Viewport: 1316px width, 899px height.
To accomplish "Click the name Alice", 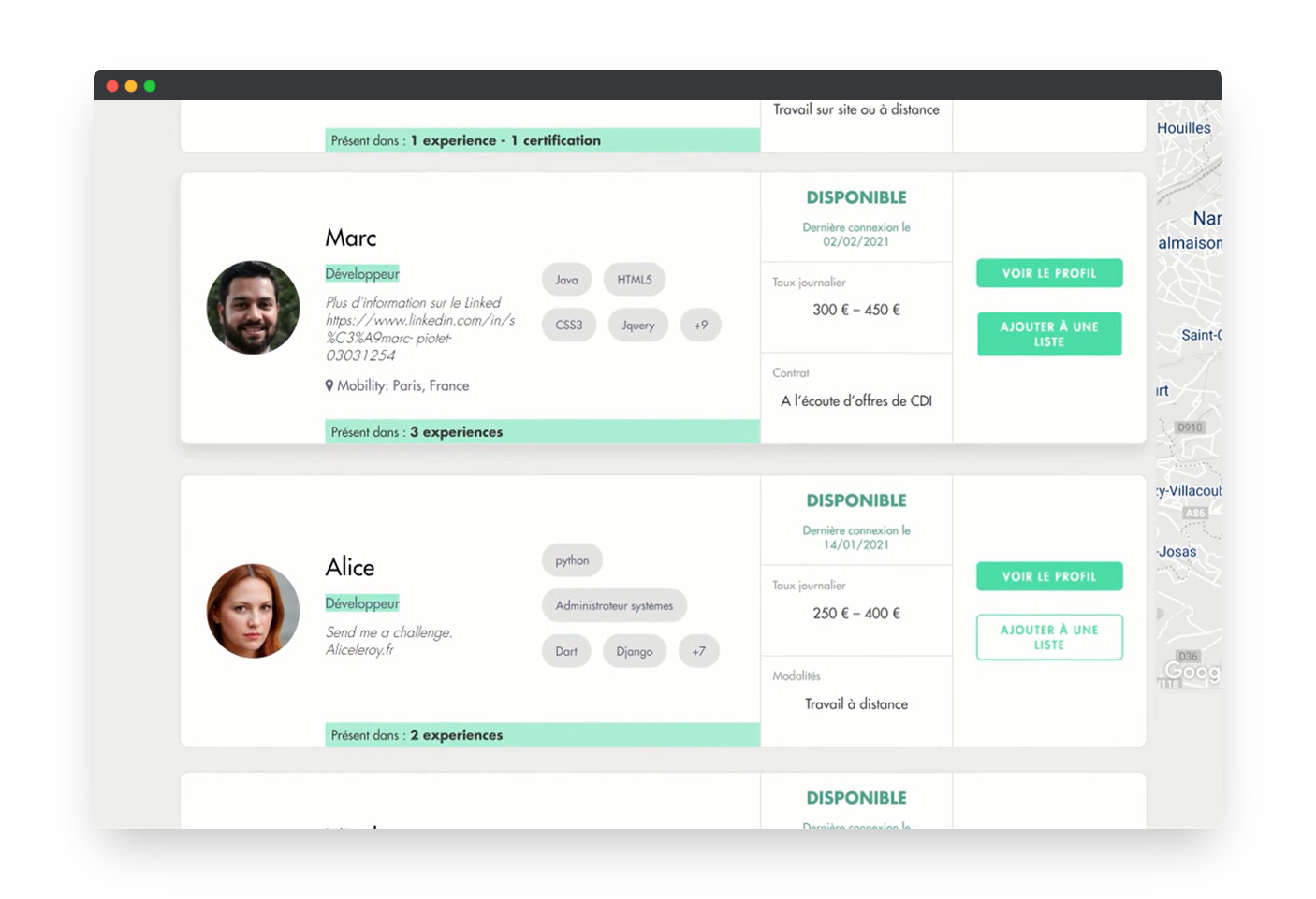I will point(350,568).
